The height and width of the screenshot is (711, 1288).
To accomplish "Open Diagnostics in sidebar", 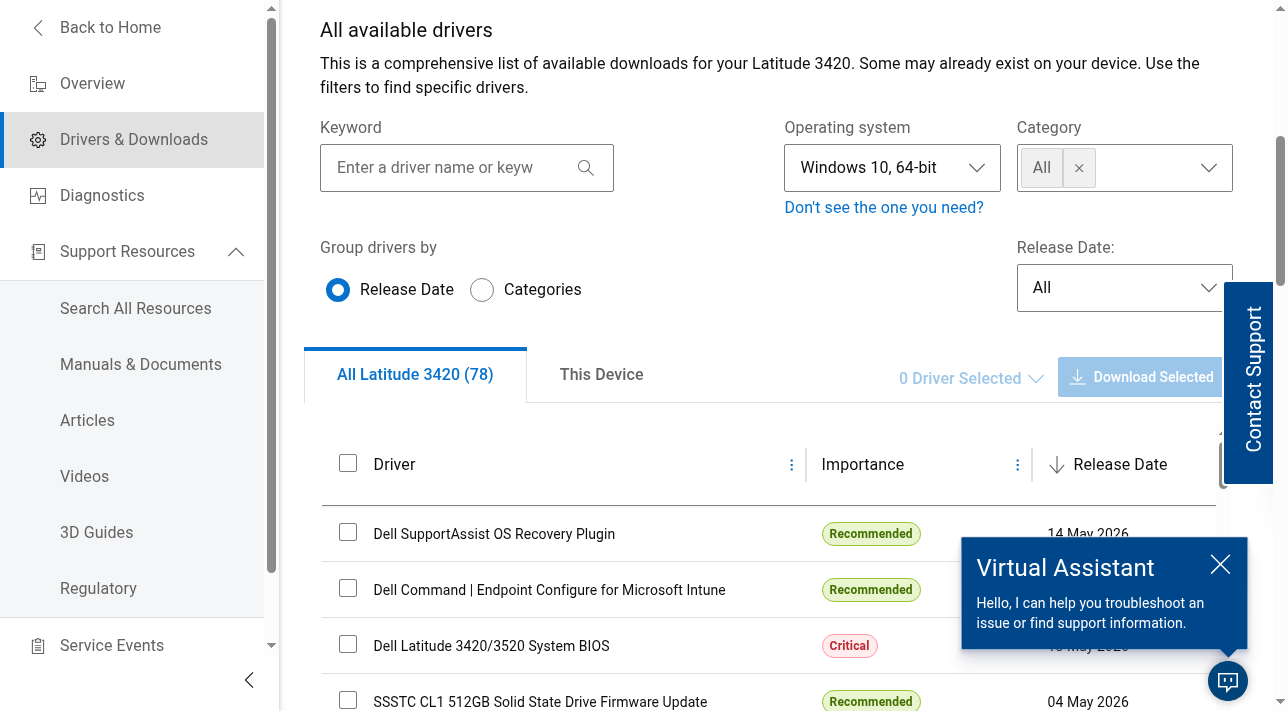I will [132, 196].
